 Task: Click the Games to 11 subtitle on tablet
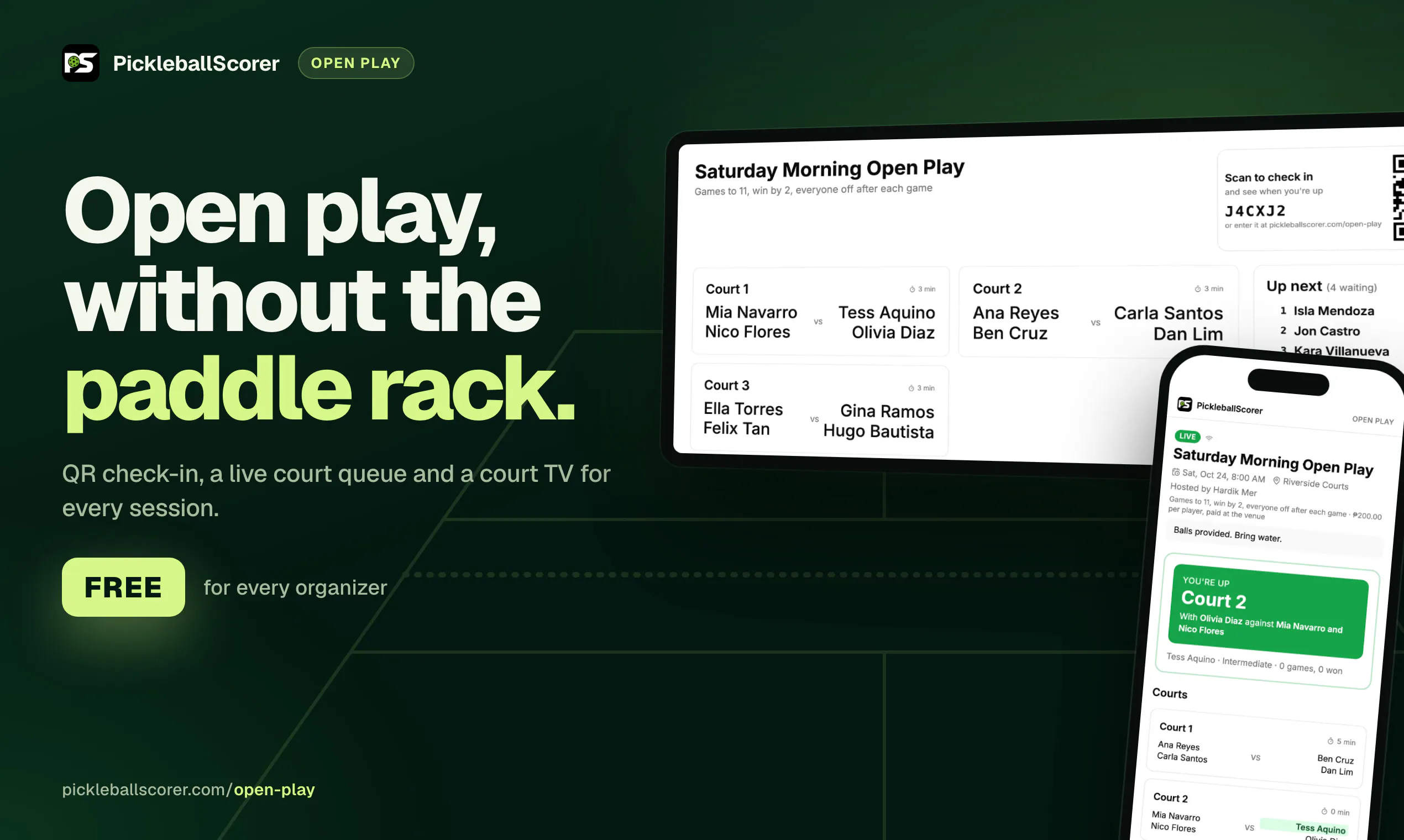[x=813, y=190]
